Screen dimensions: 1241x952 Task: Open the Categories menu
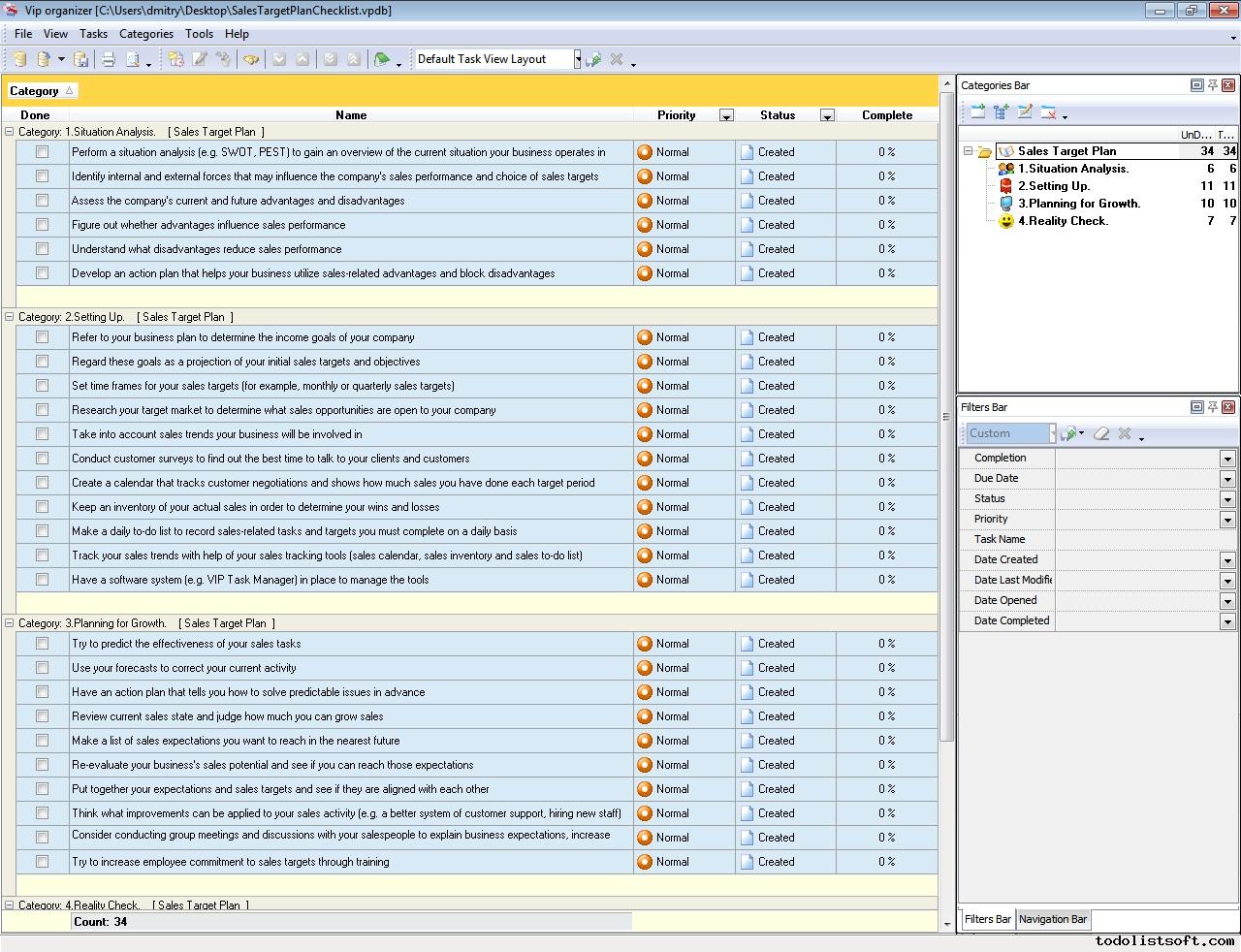click(x=145, y=34)
